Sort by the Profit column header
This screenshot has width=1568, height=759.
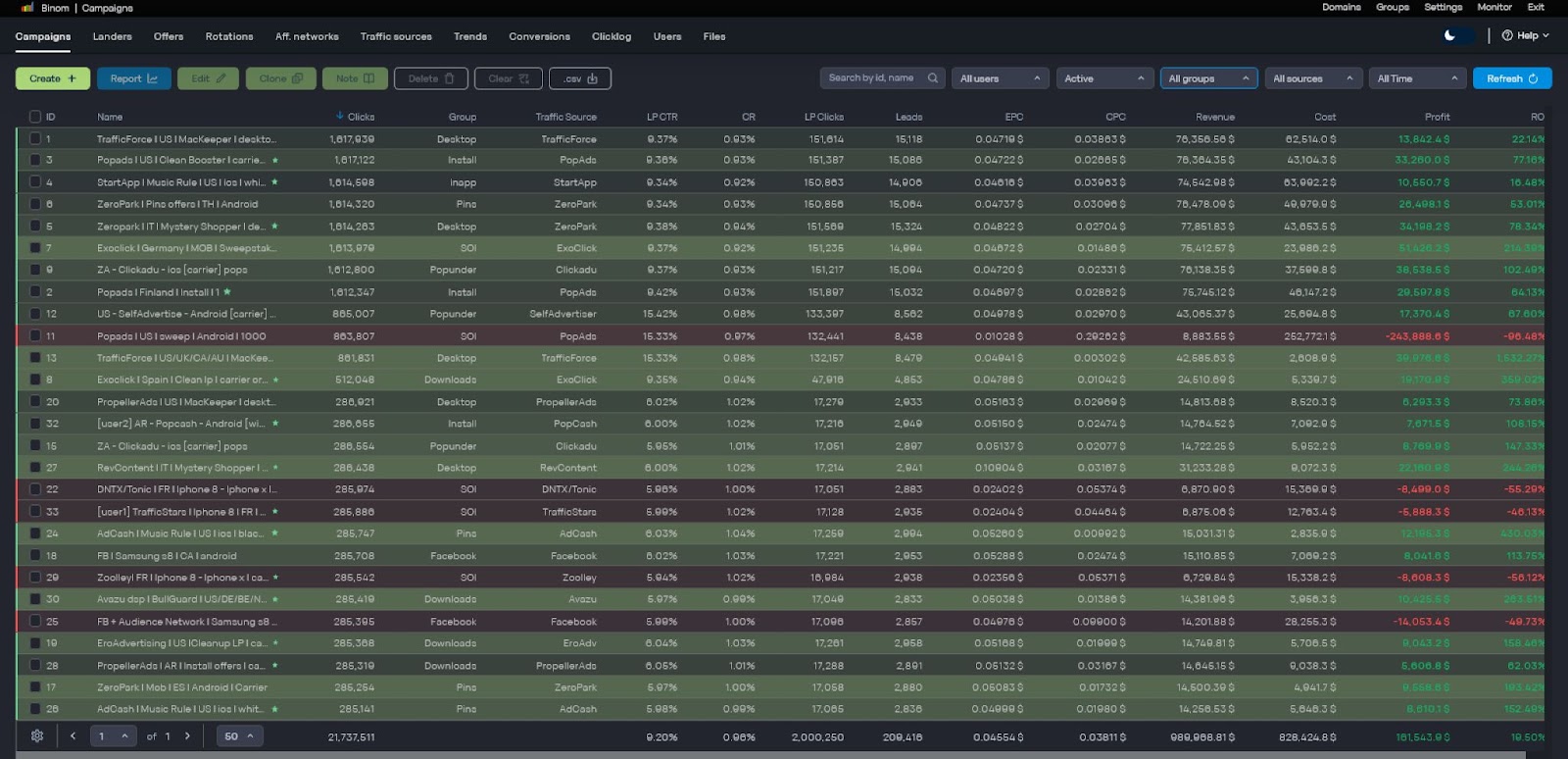pyautogui.click(x=1437, y=117)
